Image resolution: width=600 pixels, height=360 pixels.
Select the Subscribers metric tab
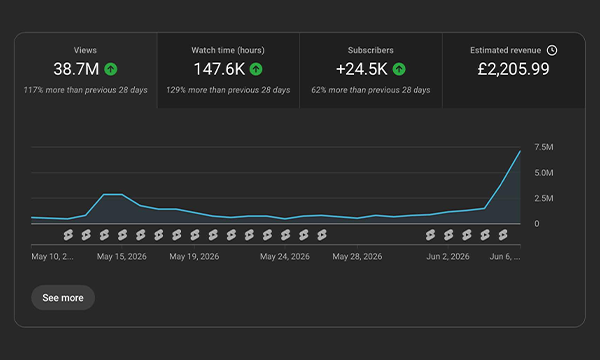point(371,70)
